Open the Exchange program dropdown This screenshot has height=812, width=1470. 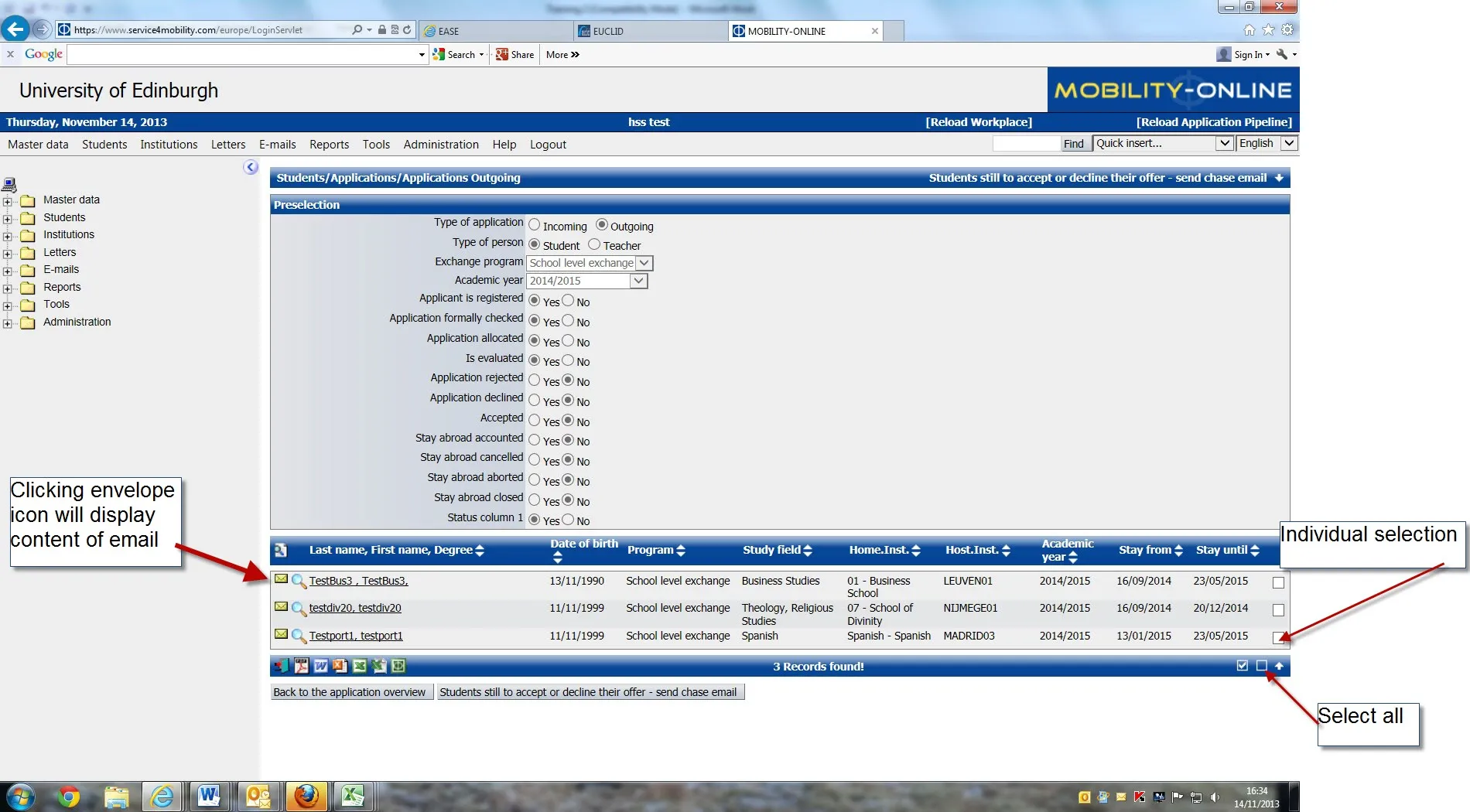pyautogui.click(x=644, y=263)
